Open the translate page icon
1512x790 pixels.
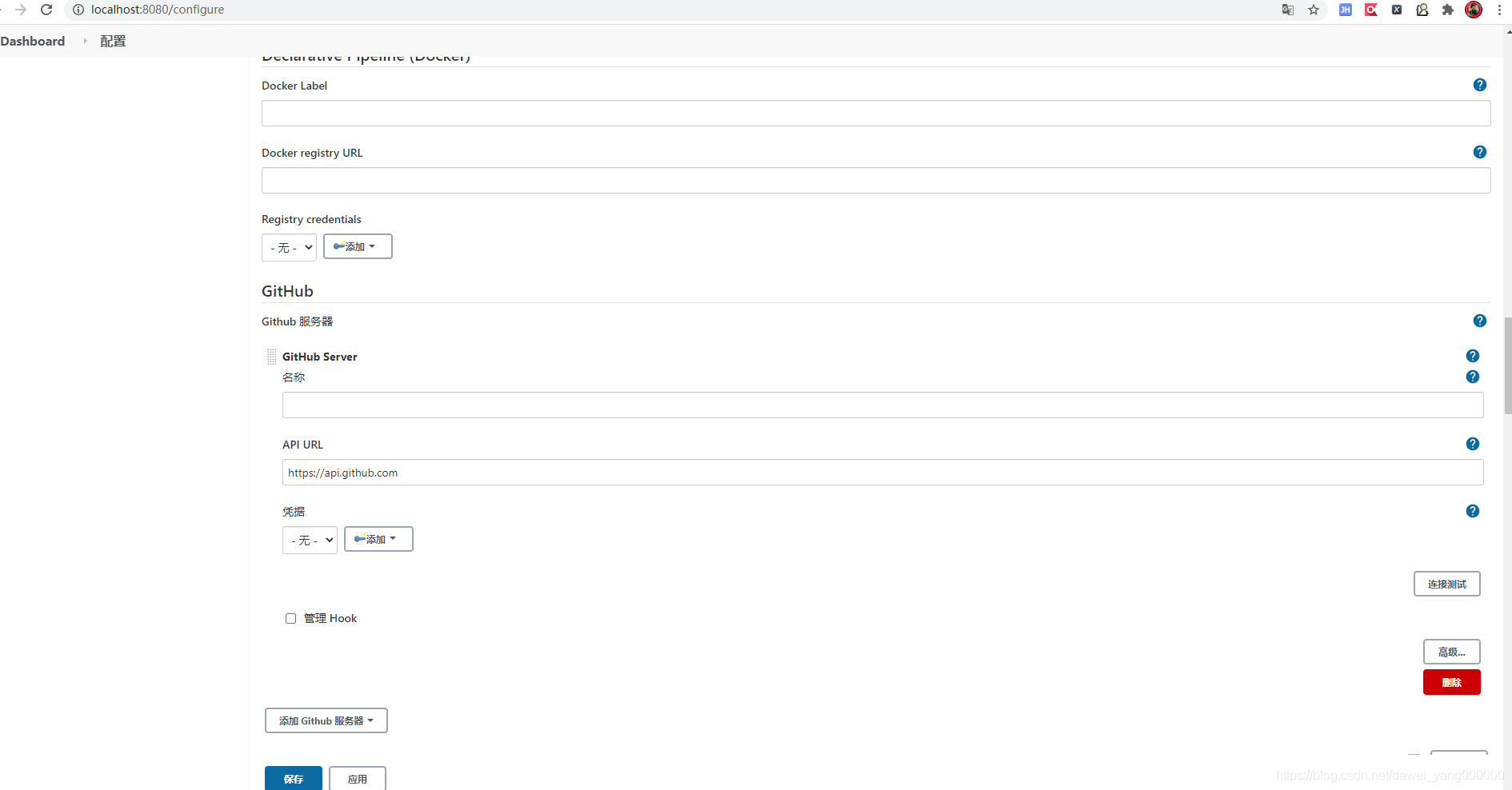point(1288,10)
